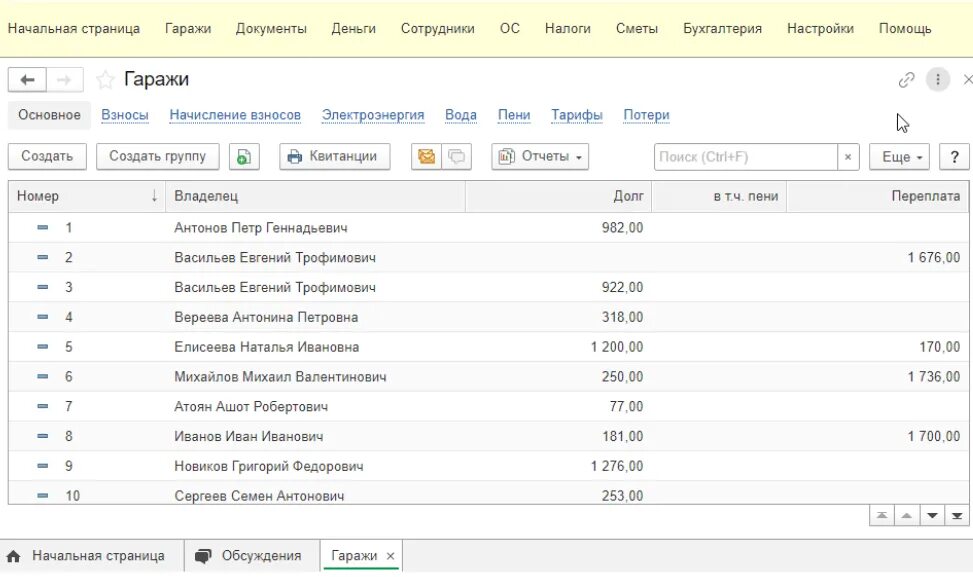Viewport: 973px width, 577px height.
Task: Click the debt value 1 200,00
Action: pos(617,347)
